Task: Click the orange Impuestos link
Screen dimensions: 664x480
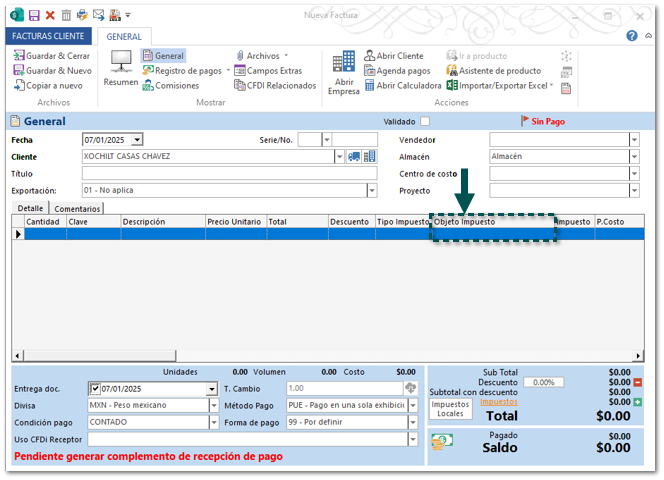Action: [499, 402]
